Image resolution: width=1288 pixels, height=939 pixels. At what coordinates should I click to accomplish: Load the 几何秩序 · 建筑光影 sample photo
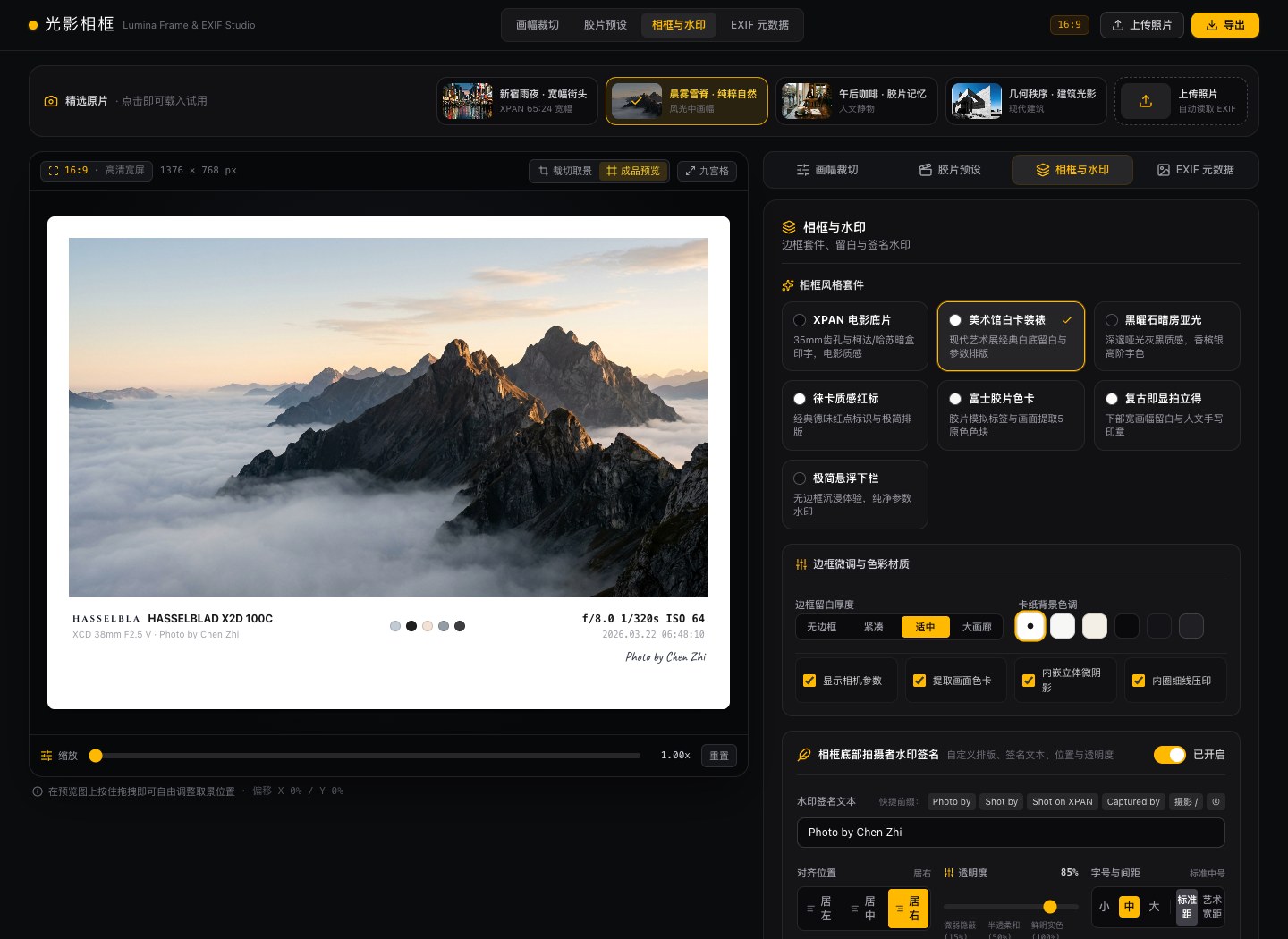[1026, 101]
